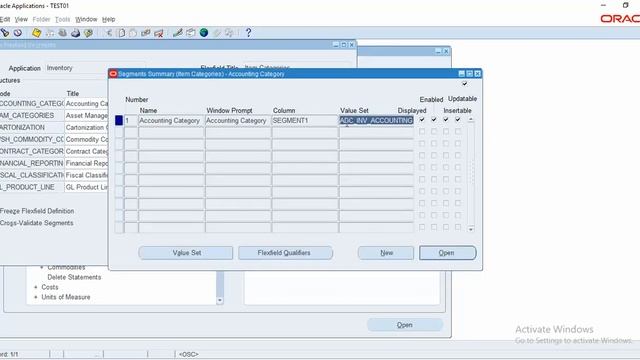Open the Help menu
Image resolution: width=640 pixels, height=360 pixels.
109,19
